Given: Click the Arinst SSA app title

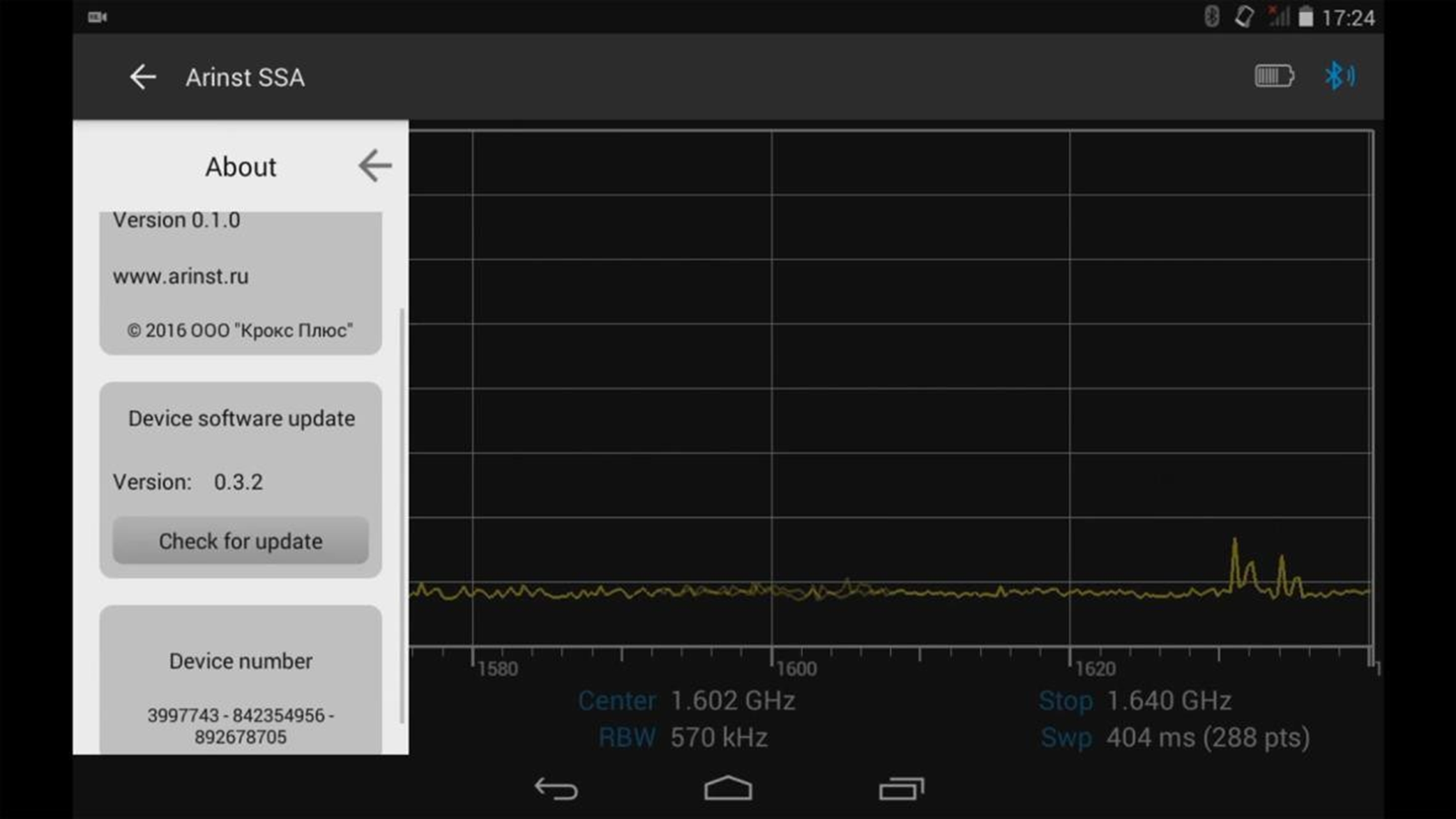Looking at the screenshot, I should pyautogui.click(x=244, y=76).
